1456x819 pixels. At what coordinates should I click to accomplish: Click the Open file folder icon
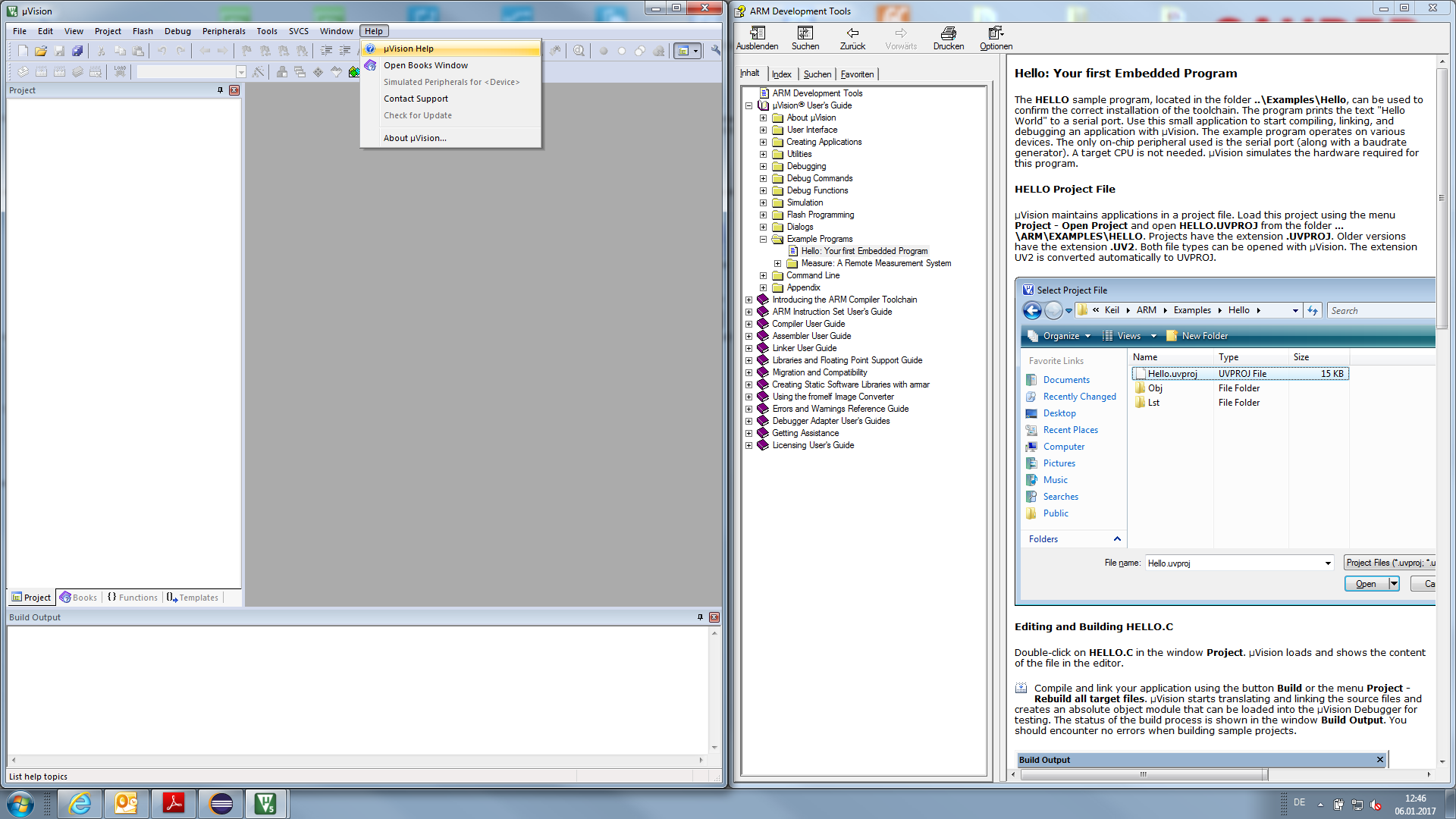pos(41,51)
